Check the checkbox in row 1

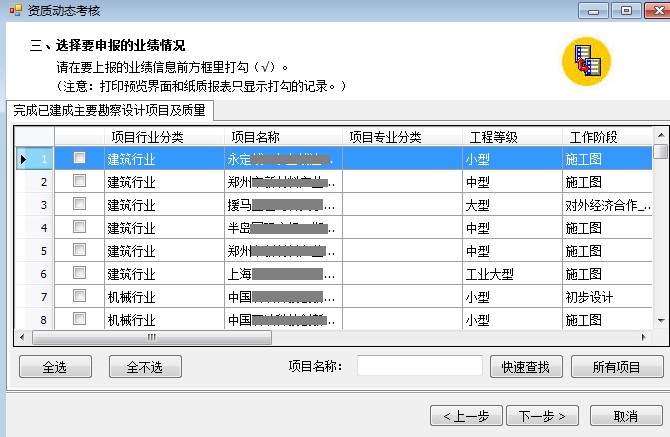point(80,158)
